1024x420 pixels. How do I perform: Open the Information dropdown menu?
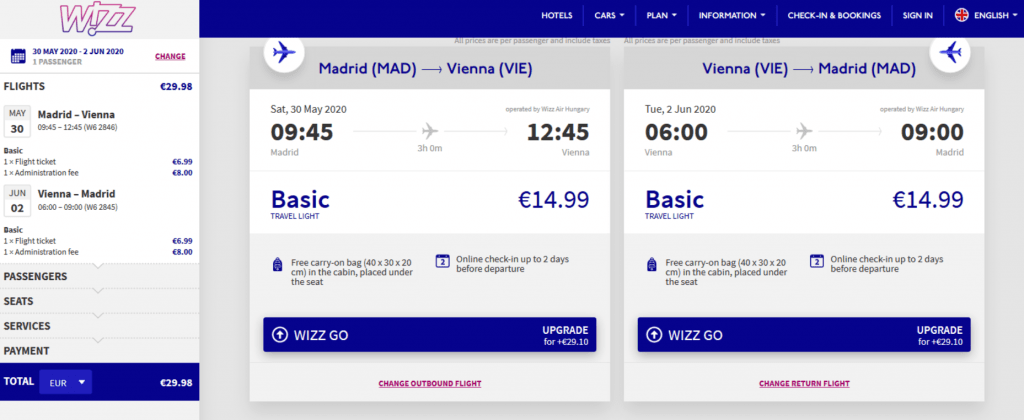[732, 15]
